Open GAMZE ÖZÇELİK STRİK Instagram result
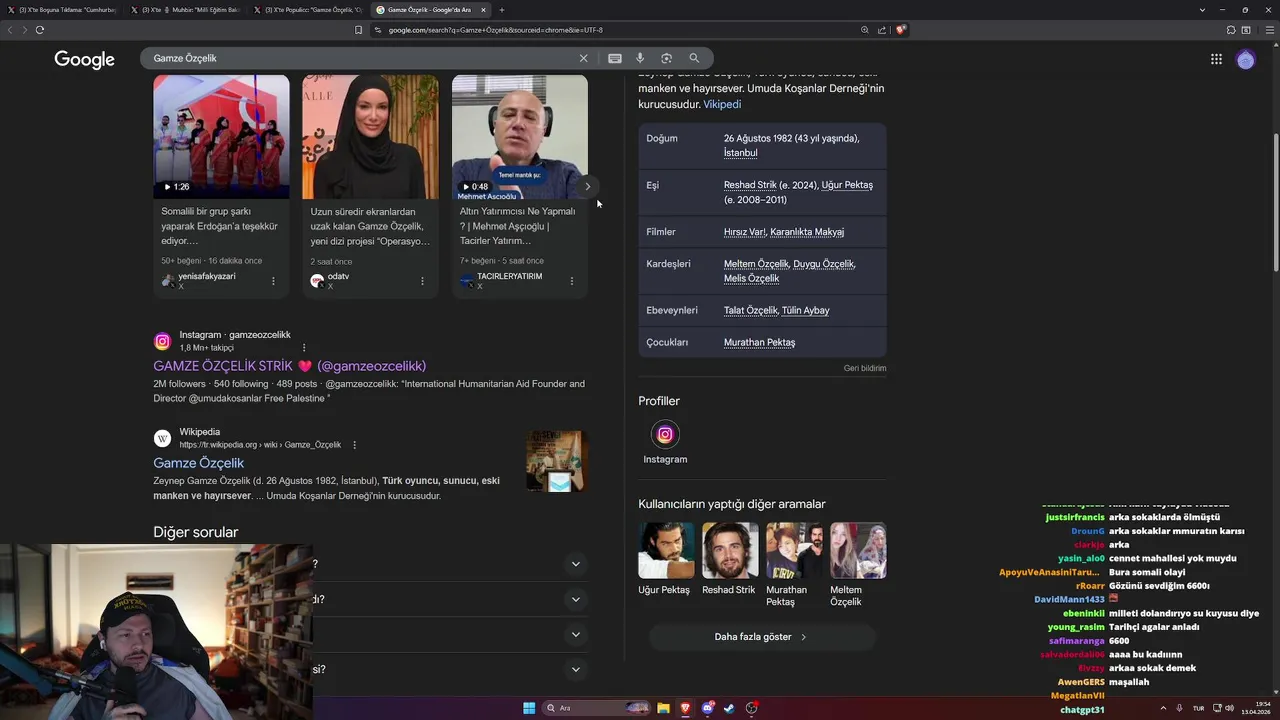The height and width of the screenshot is (720, 1280). point(290,366)
